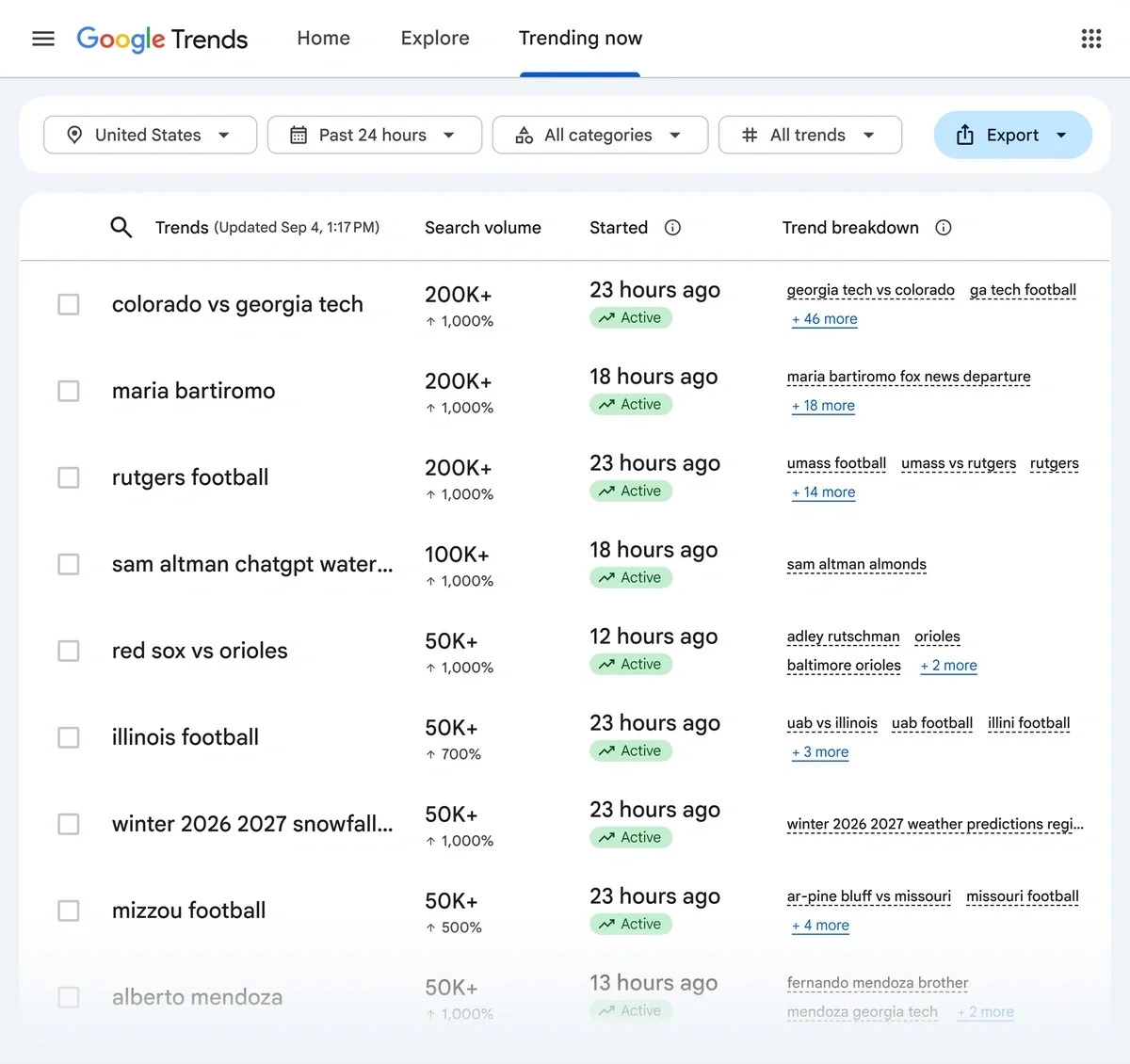Open the United States location dropdown
Screen dimensions: 1130x1064
[150, 135]
